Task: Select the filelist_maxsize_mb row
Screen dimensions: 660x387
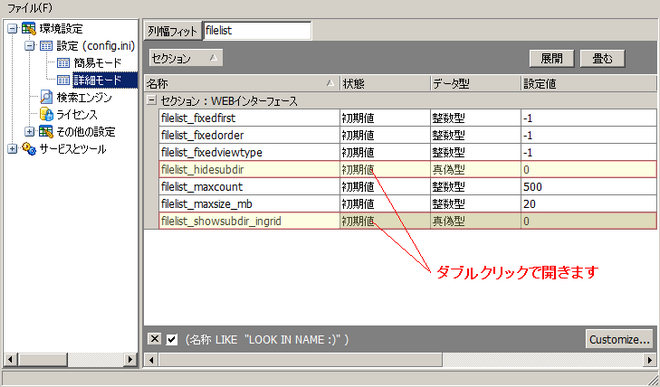Action: (x=407, y=204)
